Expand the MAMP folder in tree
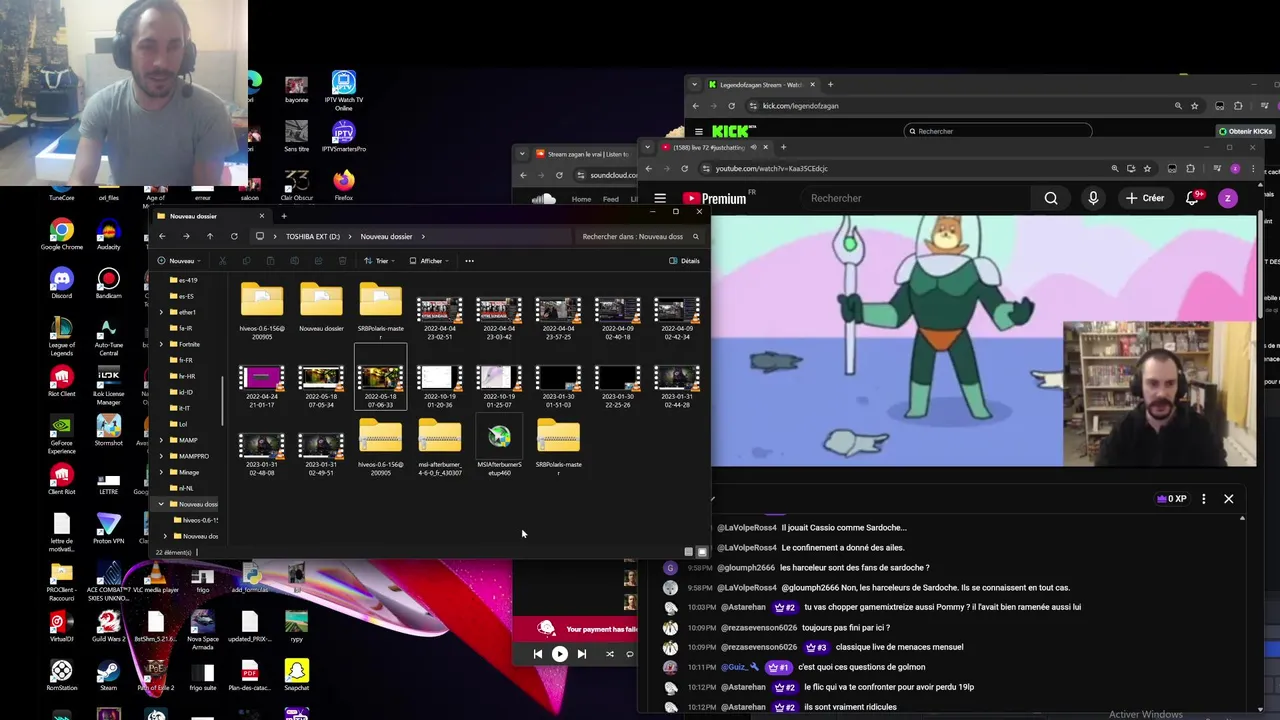1280x720 pixels. (161, 440)
